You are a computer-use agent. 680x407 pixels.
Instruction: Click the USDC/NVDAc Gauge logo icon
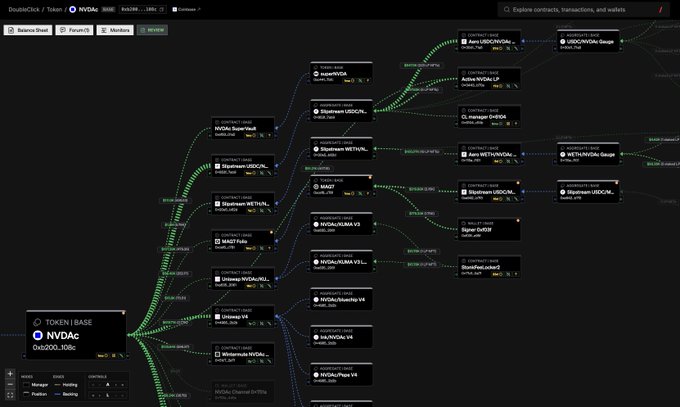point(562,42)
